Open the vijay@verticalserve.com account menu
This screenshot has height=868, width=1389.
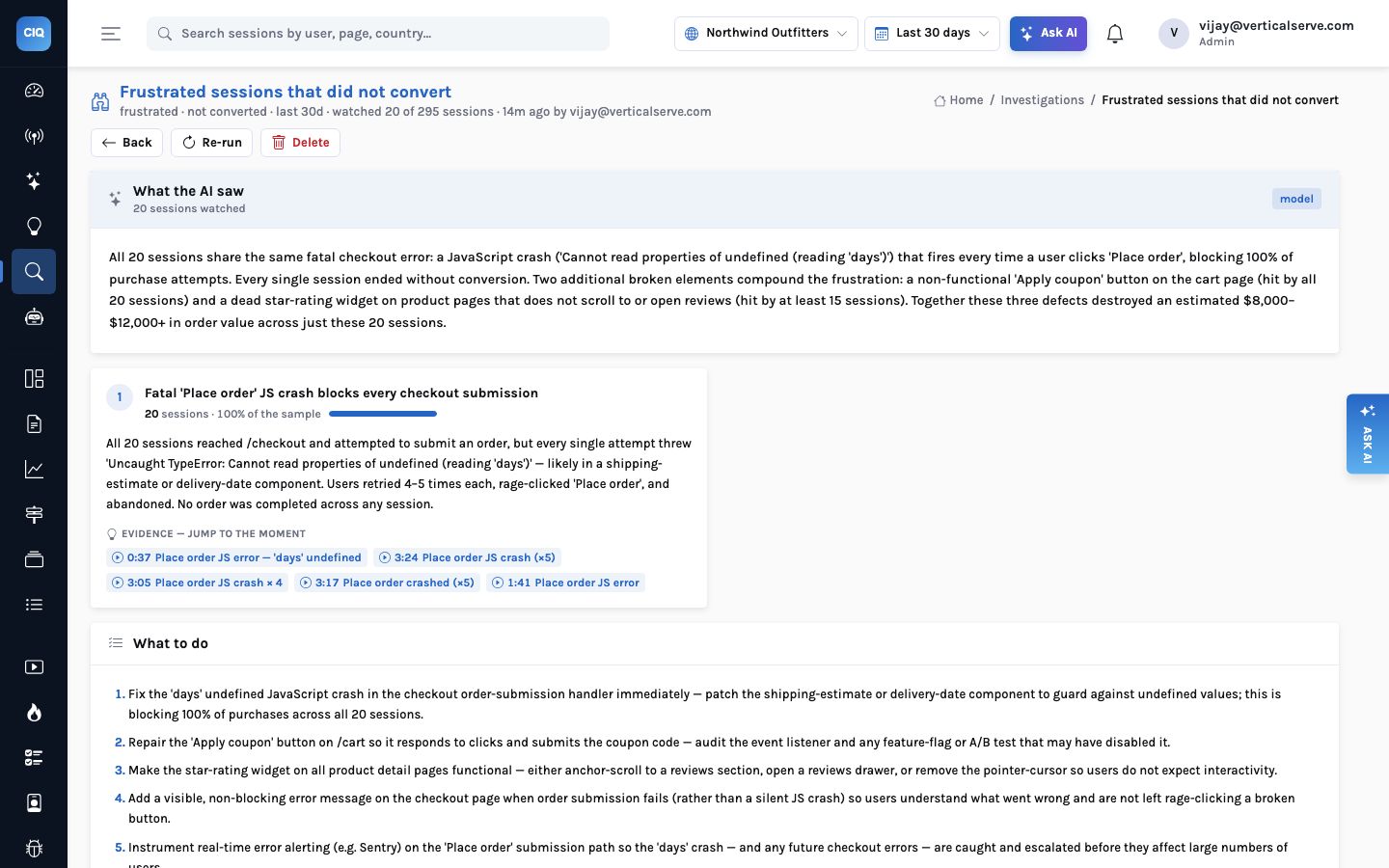tap(1257, 34)
